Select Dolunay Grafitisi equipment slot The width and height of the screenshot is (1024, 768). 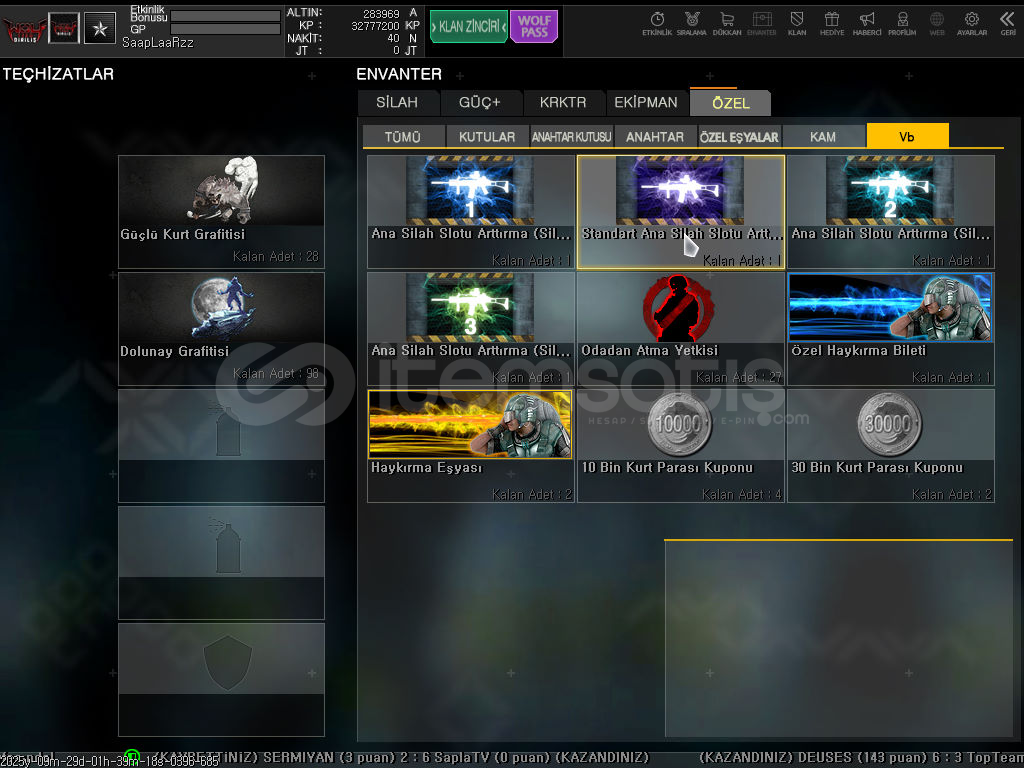pyautogui.click(x=221, y=328)
